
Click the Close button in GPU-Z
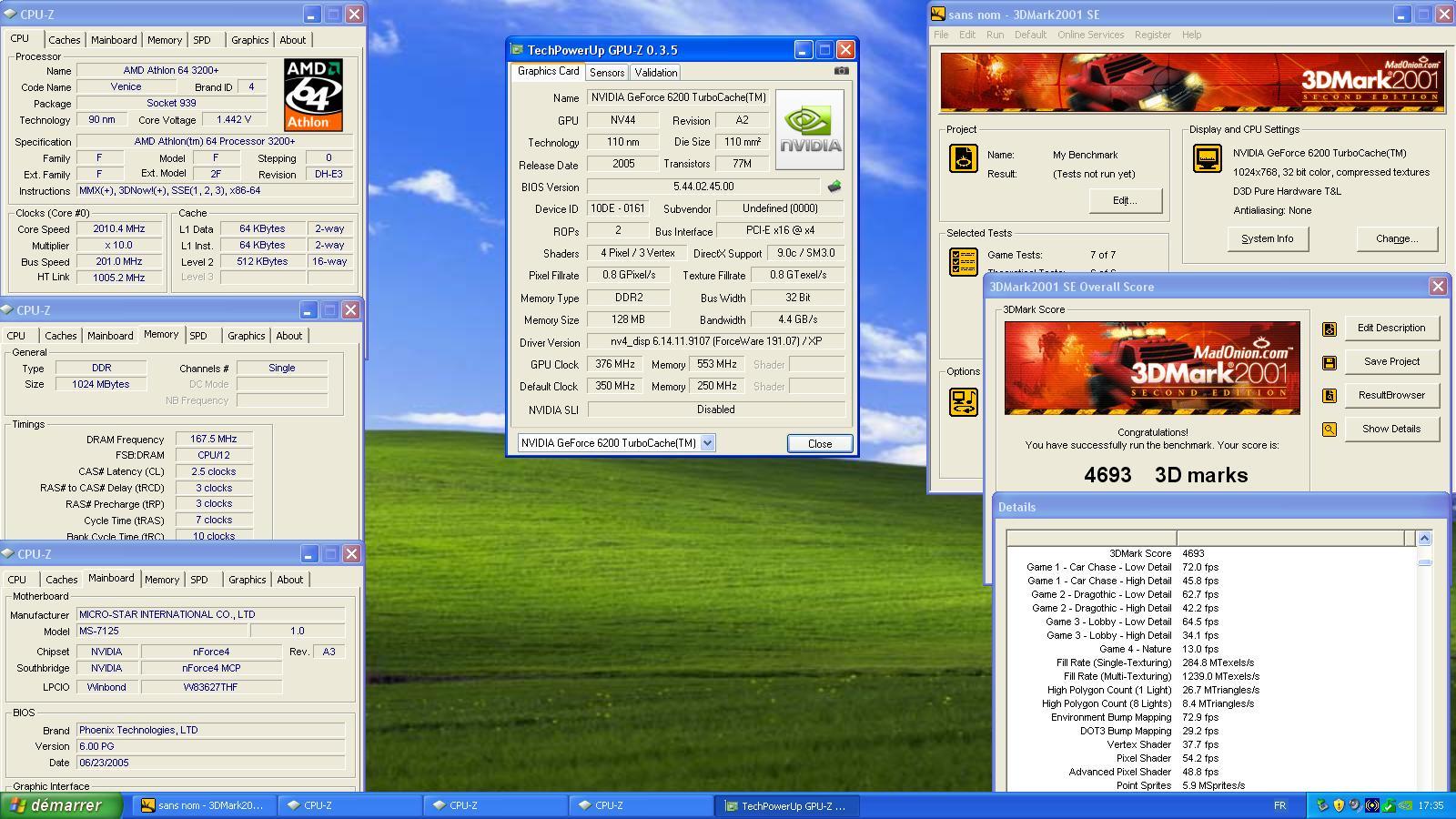click(819, 443)
